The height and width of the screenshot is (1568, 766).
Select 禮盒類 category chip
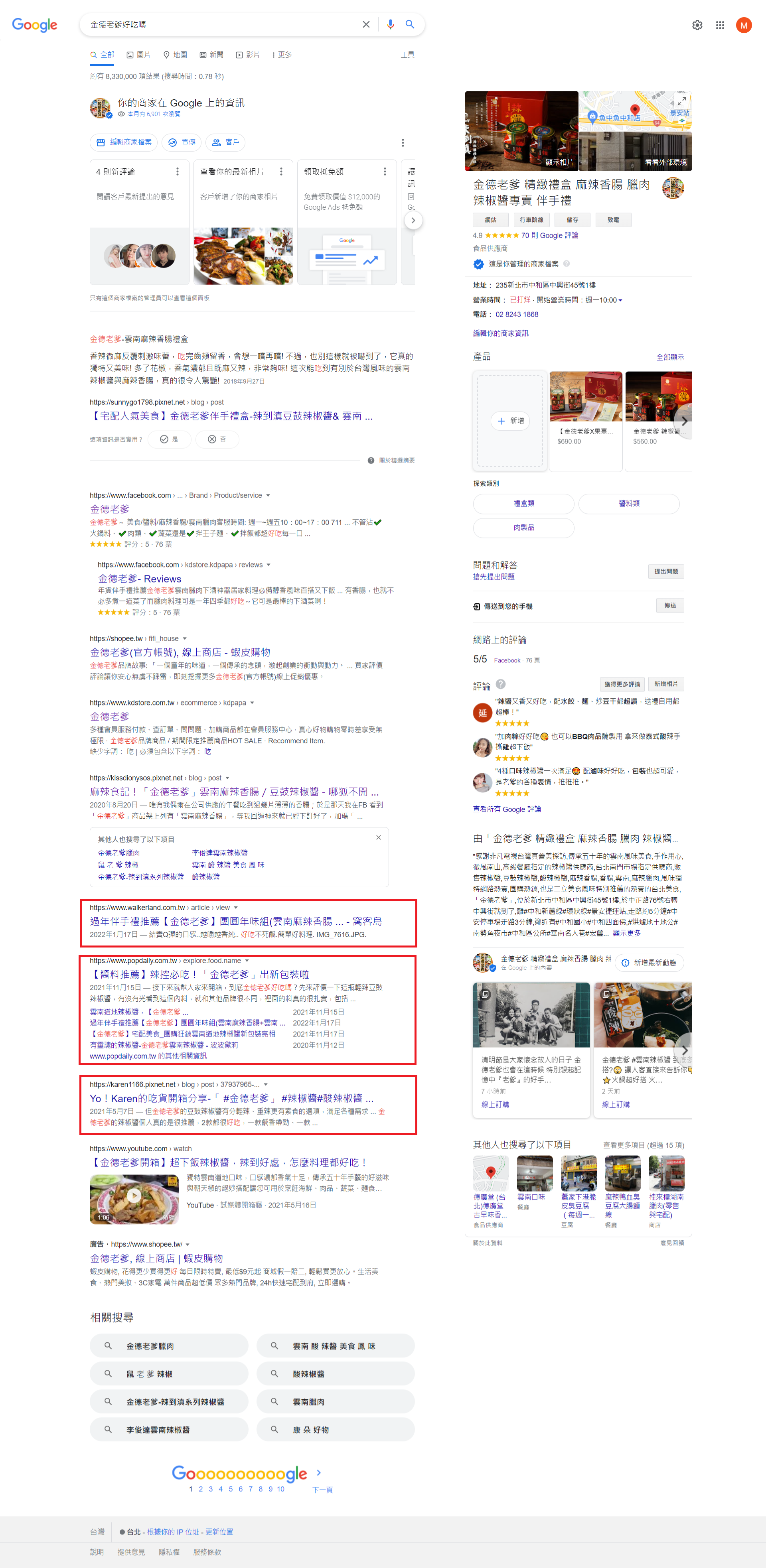[x=524, y=503]
